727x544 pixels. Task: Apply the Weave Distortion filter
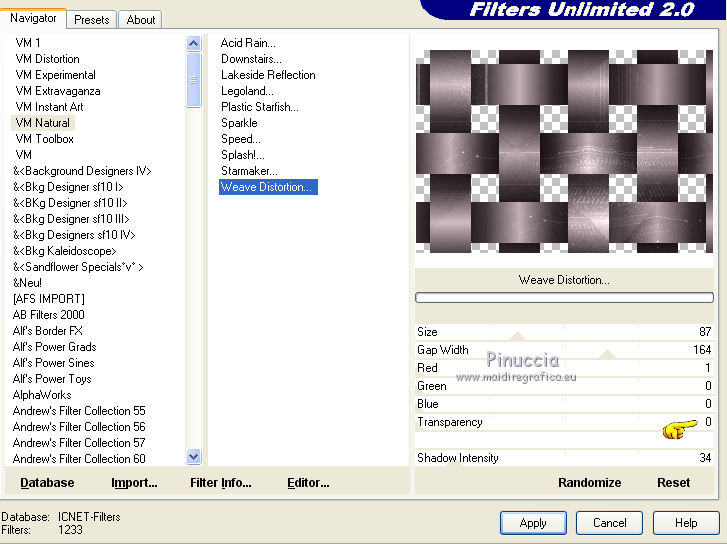pyautogui.click(x=533, y=523)
